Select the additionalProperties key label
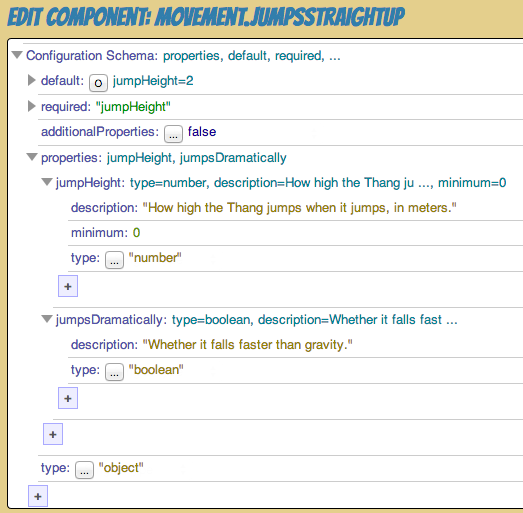Viewport: 523px width, 513px height. point(100,132)
